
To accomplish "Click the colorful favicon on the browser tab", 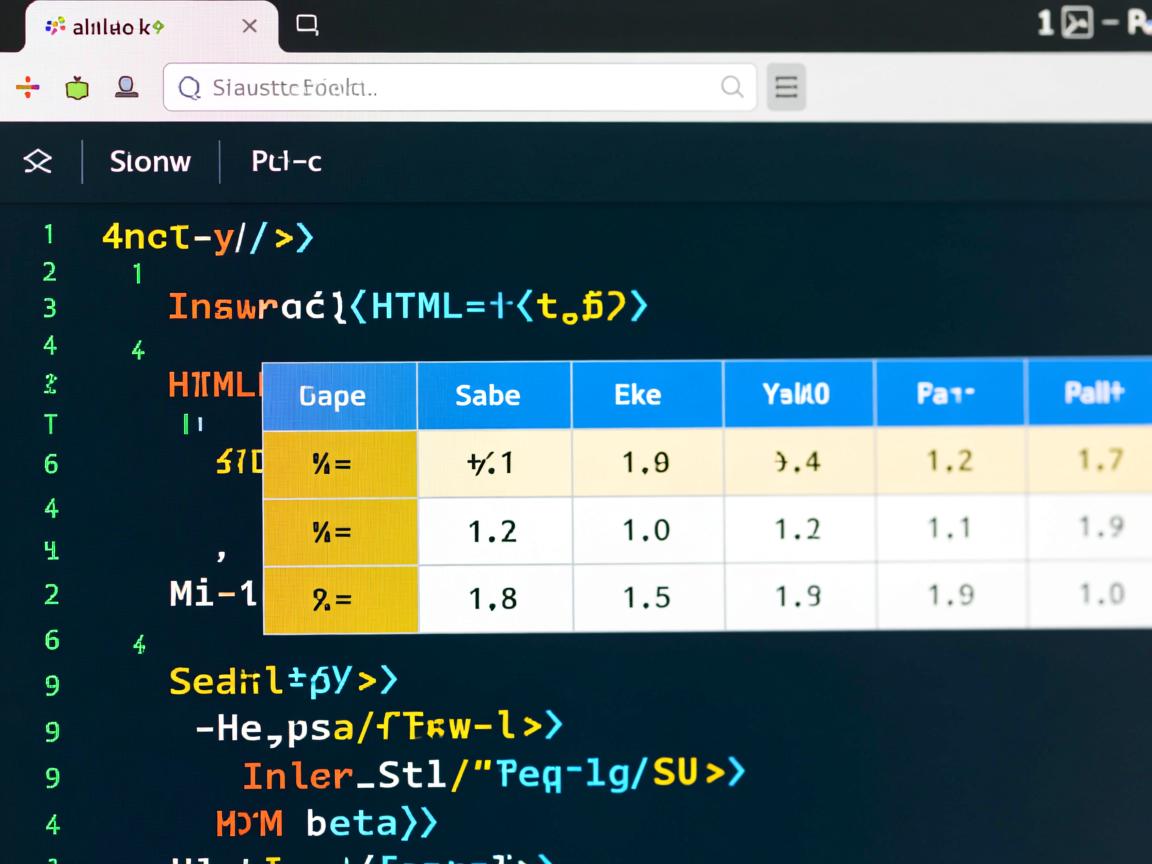I will [x=56, y=27].
